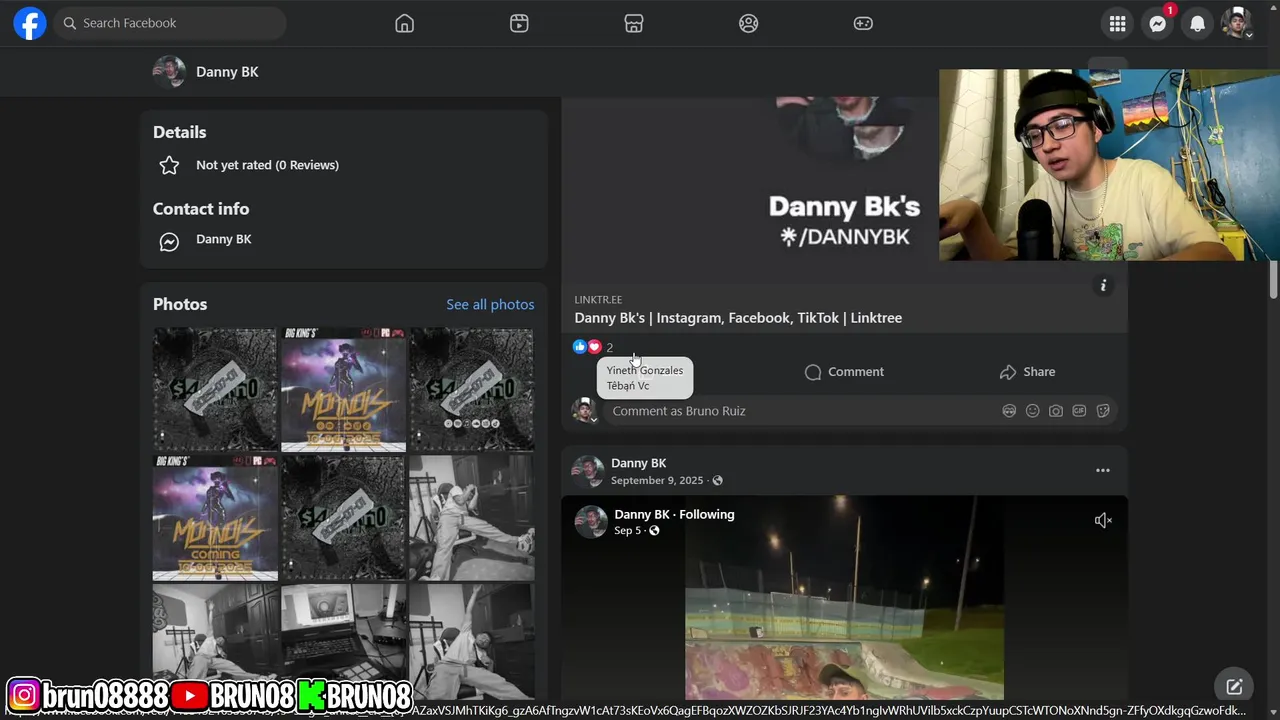Go to the Home tab icon
The height and width of the screenshot is (720, 1280).
point(404,23)
